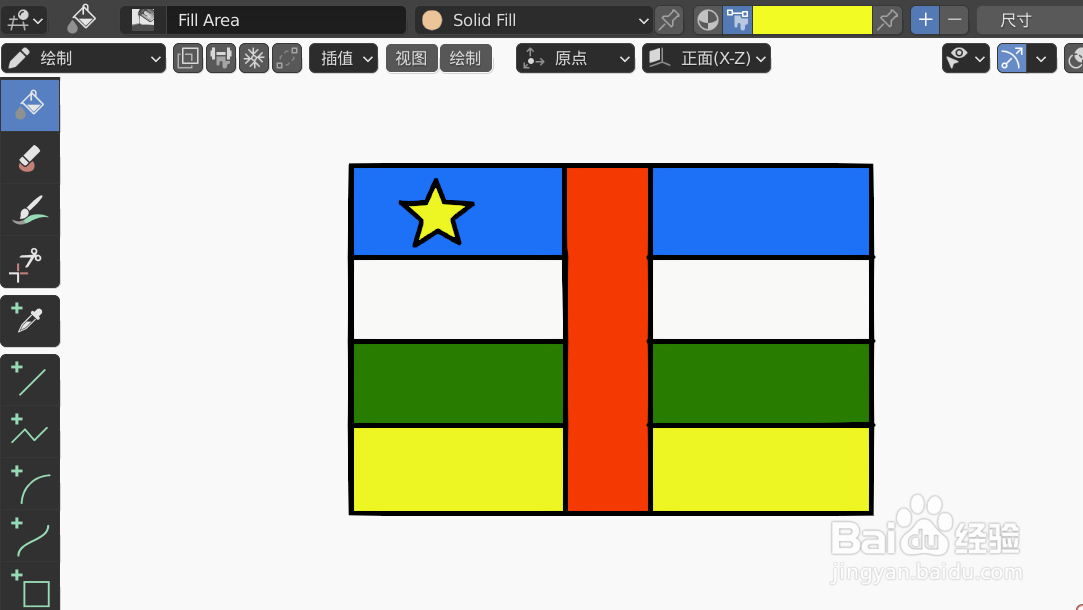Open the 原点 stroke placement dropdown
The width and height of the screenshot is (1083, 610).
[575, 58]
